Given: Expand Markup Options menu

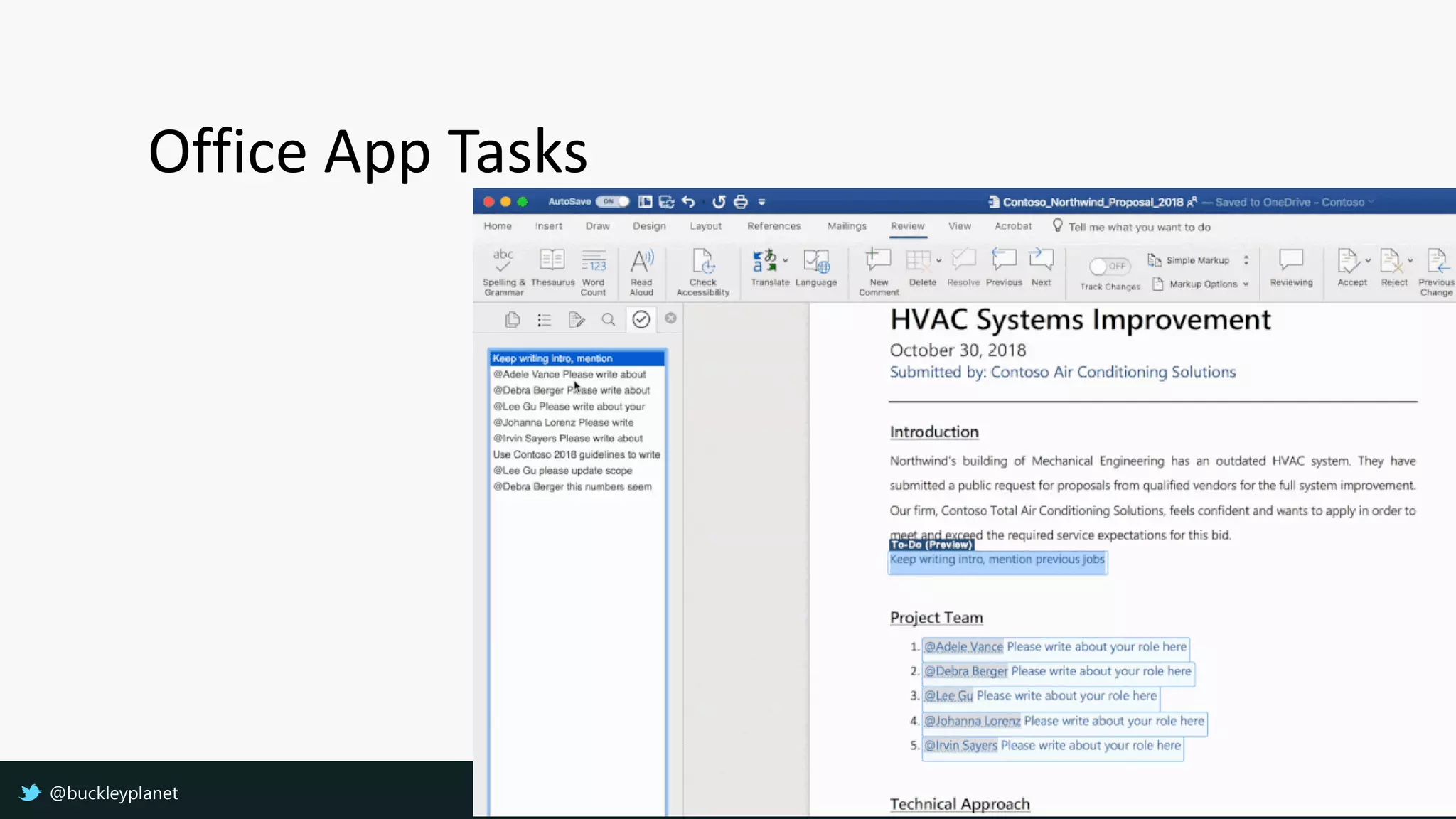Looking at the screenshot, I should tap(1200, 284).
